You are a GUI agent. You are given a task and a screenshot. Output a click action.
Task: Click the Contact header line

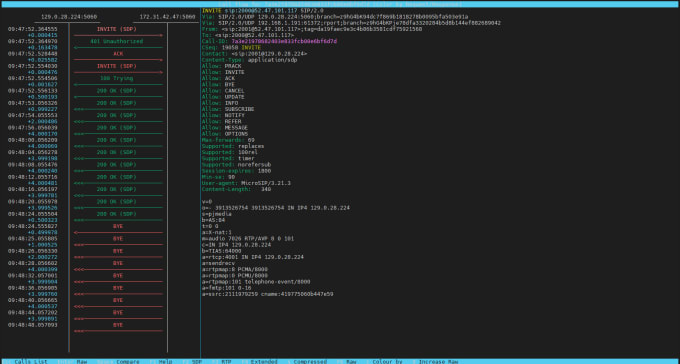(x=255, y=54)
